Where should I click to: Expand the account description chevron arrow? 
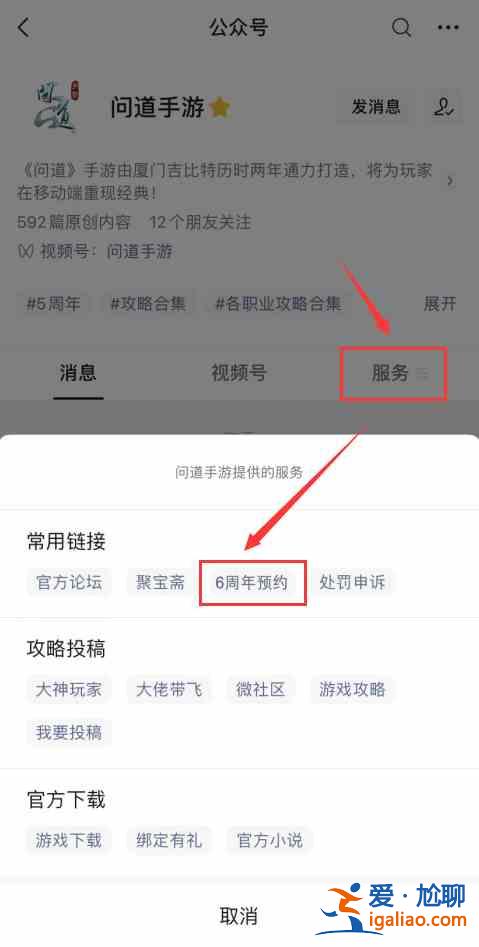coord(450,181)
